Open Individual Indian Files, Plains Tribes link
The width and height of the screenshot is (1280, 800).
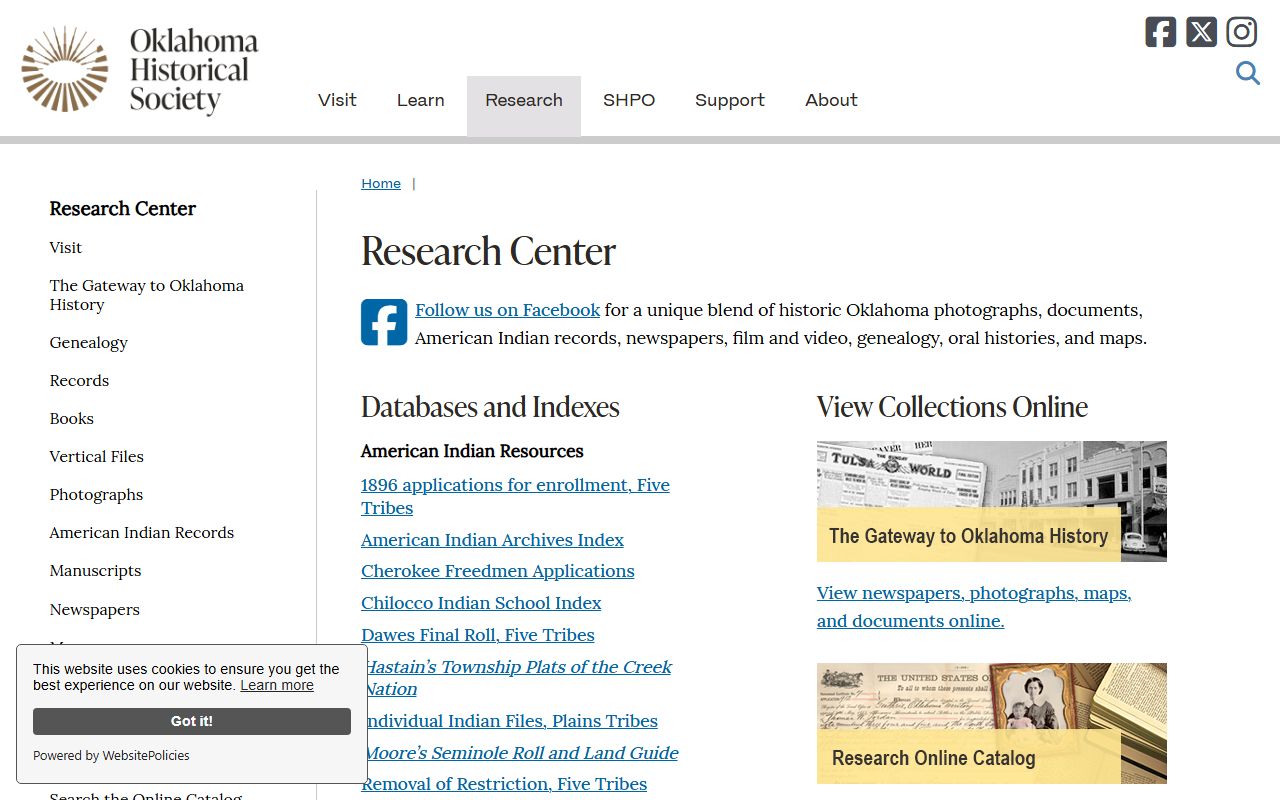[509, 721]
